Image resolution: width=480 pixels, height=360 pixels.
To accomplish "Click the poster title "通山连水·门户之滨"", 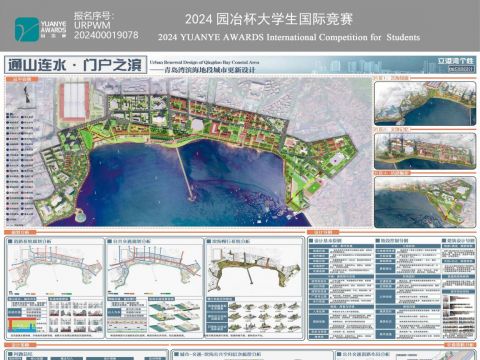I will 75,65.
